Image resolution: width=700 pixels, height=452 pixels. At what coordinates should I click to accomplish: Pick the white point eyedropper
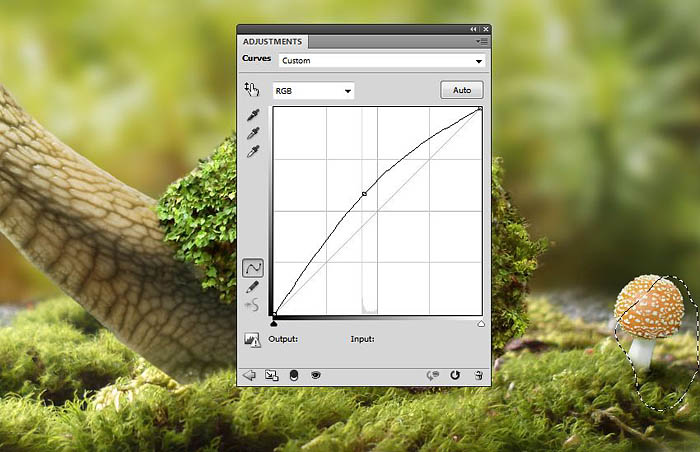(x=254, y=151)
